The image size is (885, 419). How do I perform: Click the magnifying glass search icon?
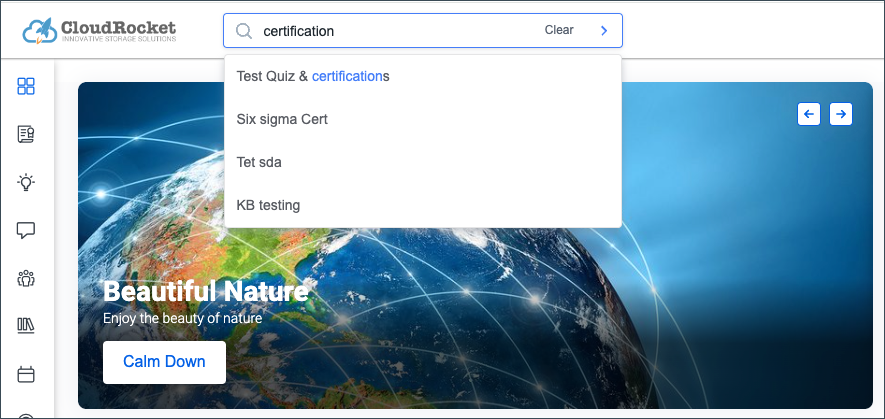[244, 30]
